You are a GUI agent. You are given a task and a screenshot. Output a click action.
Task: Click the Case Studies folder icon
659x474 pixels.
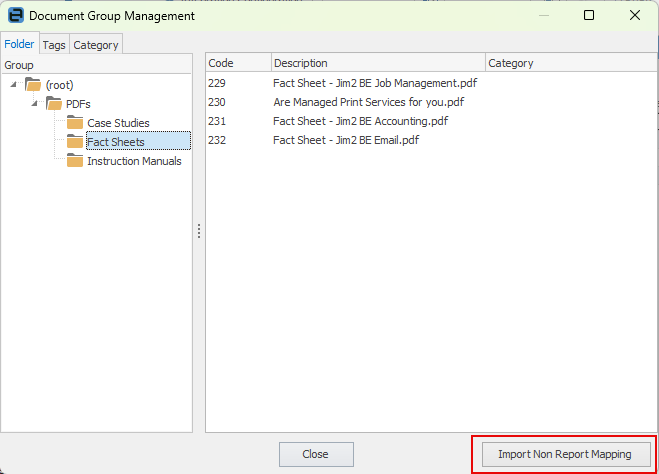[75, 123]
